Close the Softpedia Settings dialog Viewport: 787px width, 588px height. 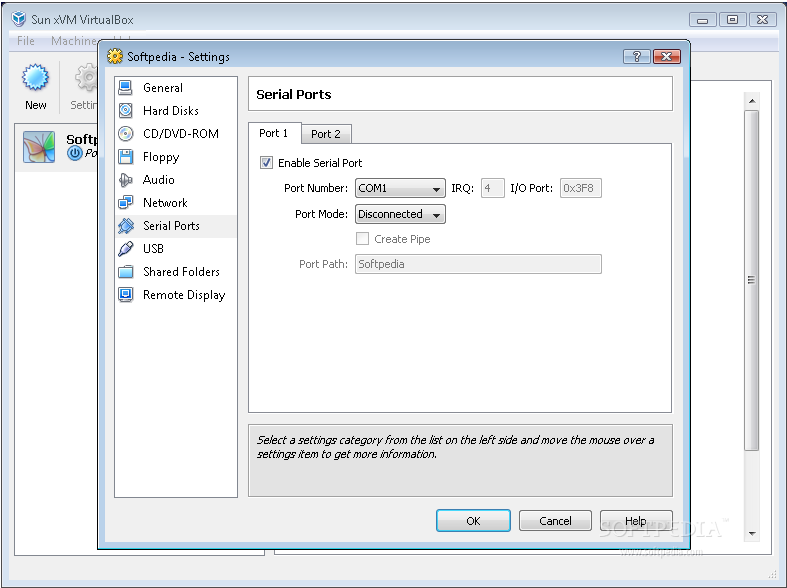point(667,56)
